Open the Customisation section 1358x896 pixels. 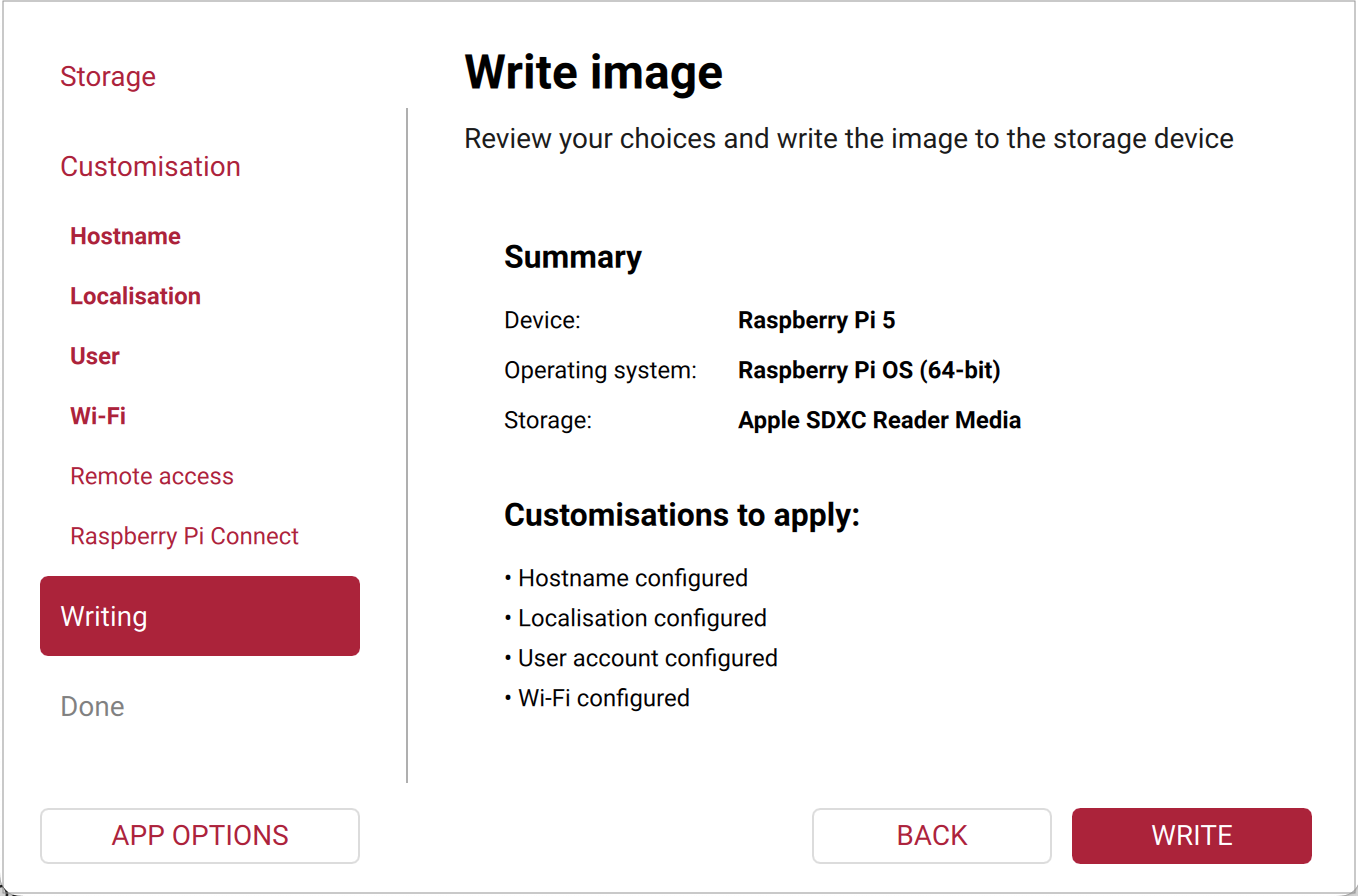click(x=150, y=166)
